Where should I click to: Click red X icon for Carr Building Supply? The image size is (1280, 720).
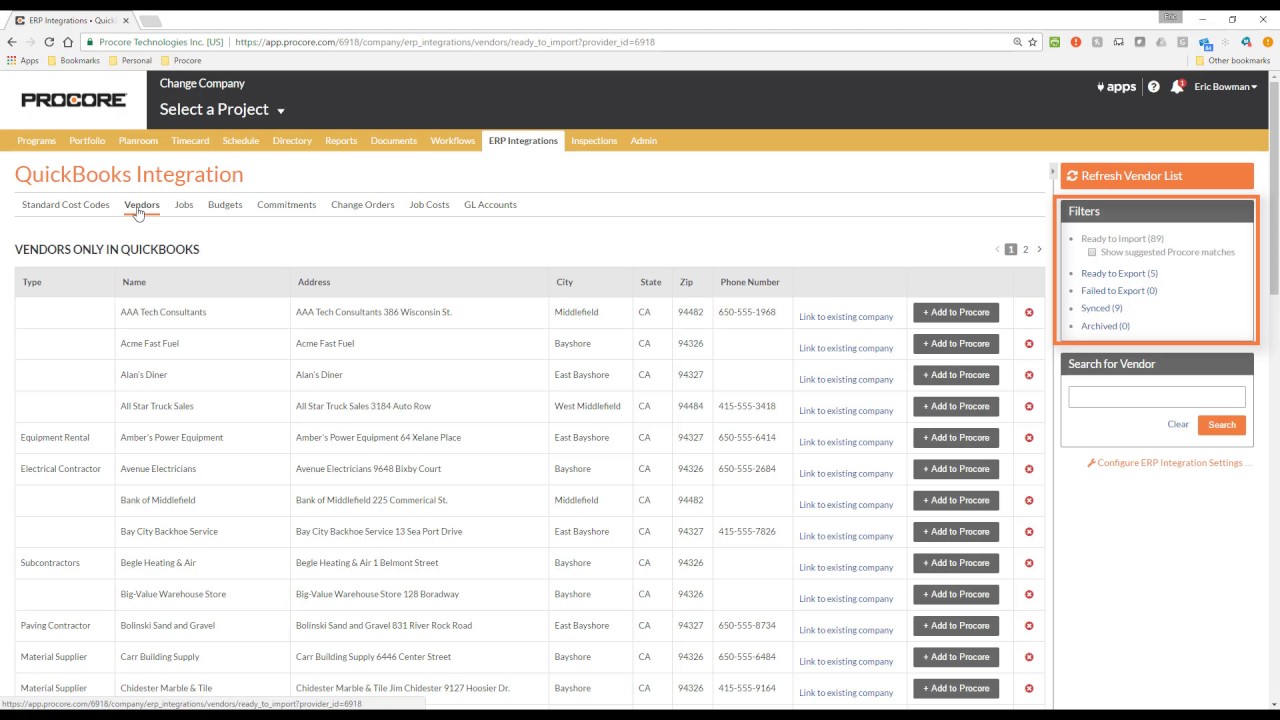[x=1029, y=657]
